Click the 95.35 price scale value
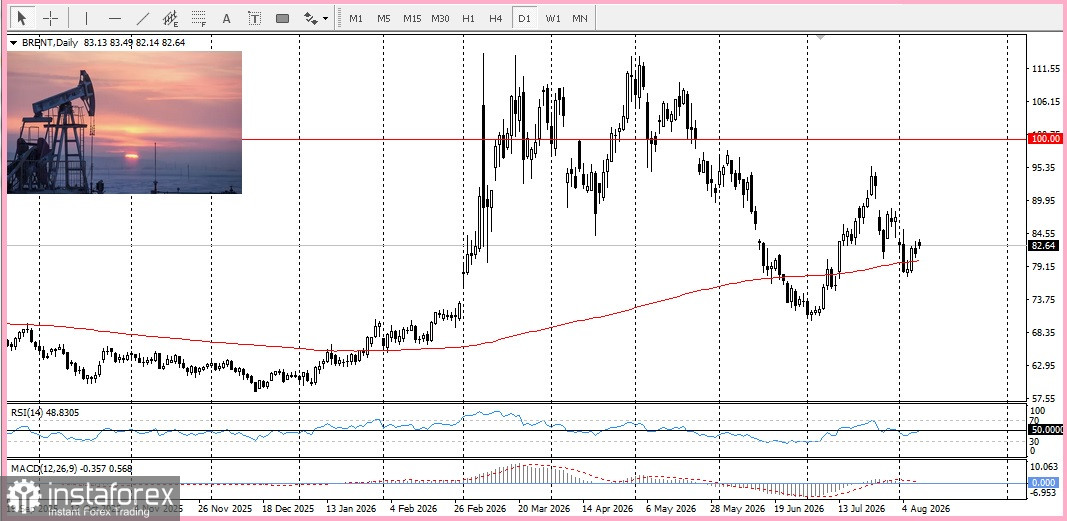 tap(1045, 167)
